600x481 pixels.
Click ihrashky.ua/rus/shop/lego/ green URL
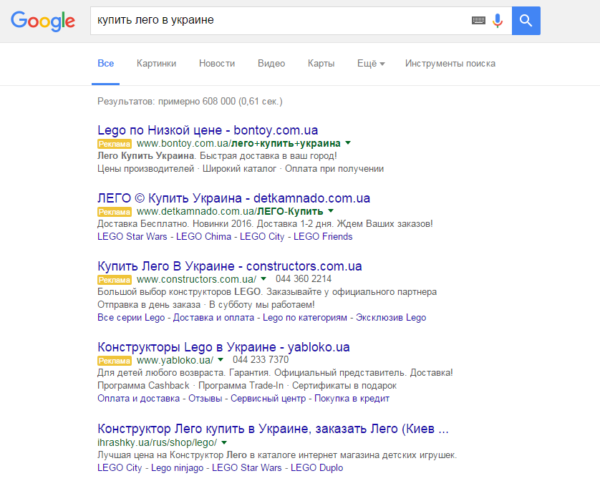click(157, 443)
